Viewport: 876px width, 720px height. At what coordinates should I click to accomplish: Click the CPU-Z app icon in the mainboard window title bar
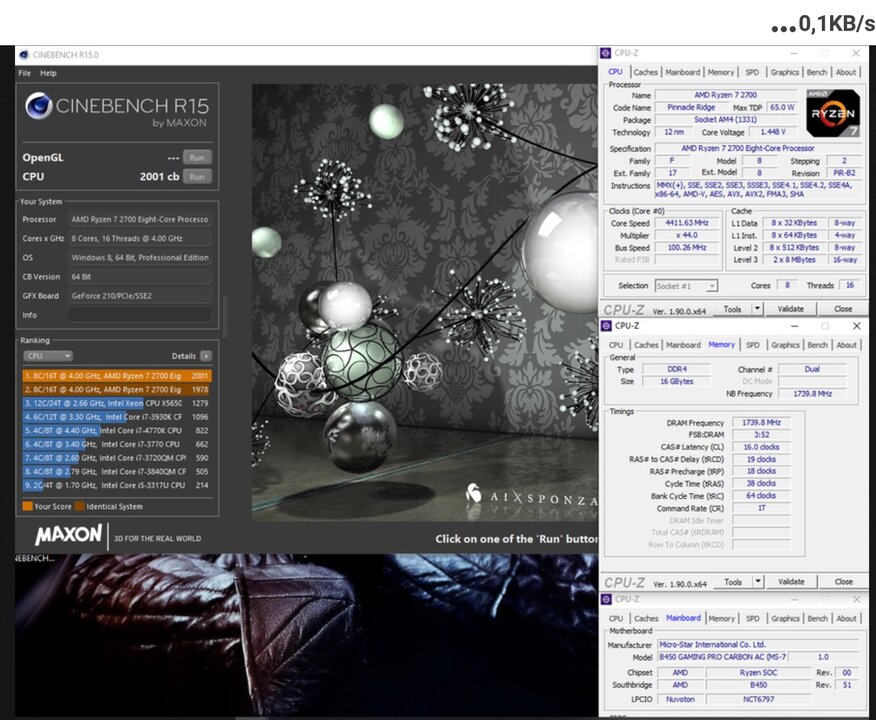606,599
